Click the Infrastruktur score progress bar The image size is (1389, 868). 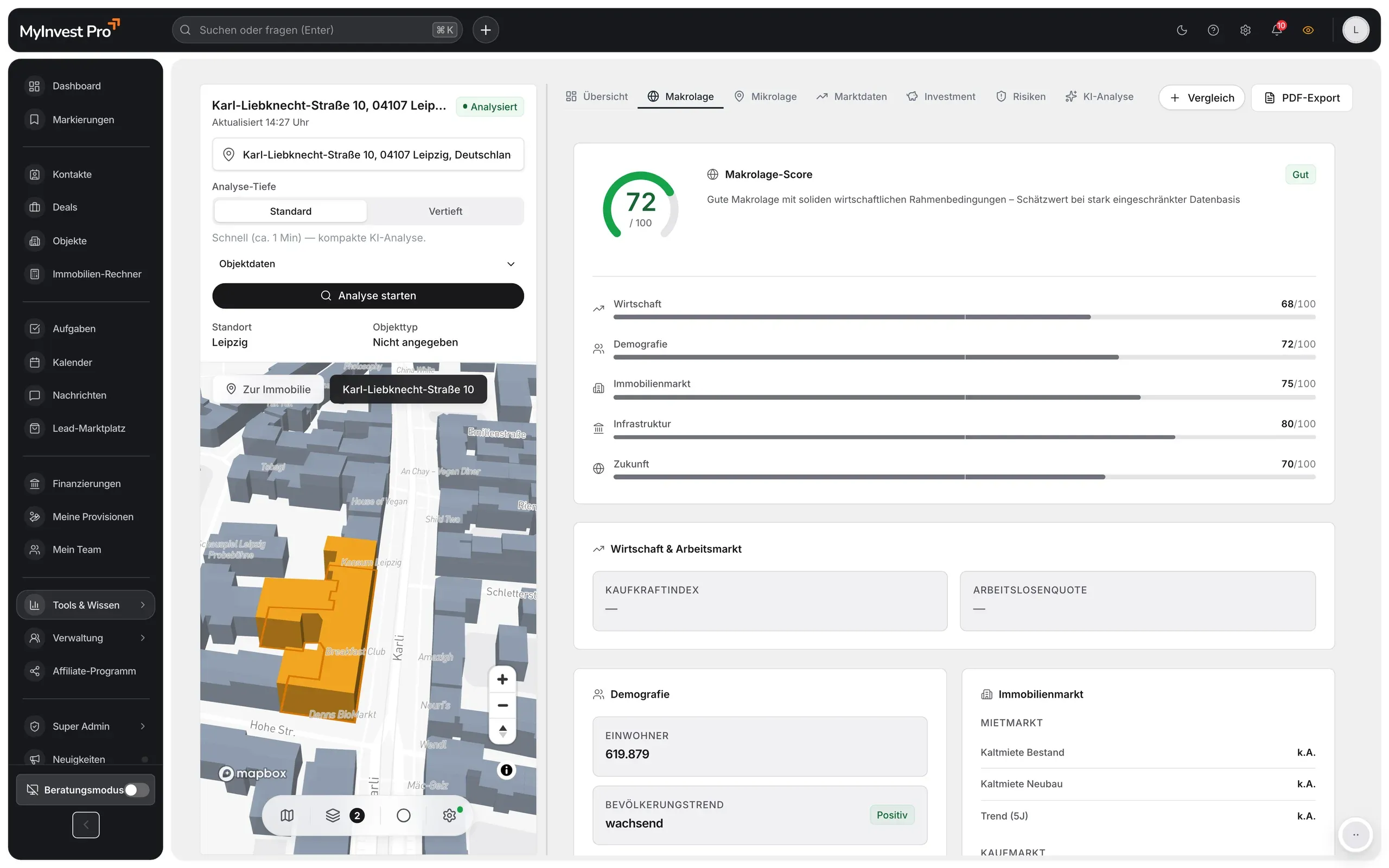tap(964, 437)
